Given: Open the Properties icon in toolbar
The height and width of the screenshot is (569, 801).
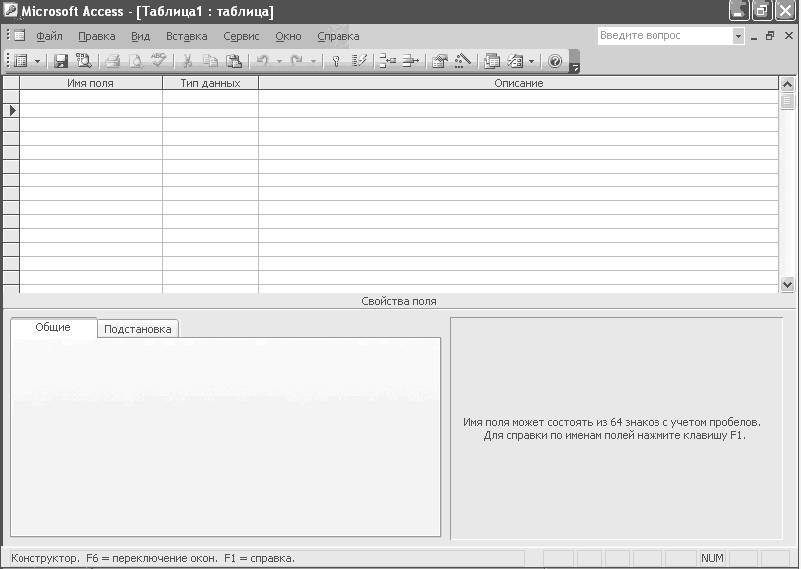Looking at the screenshot, I should pos(439,61).
